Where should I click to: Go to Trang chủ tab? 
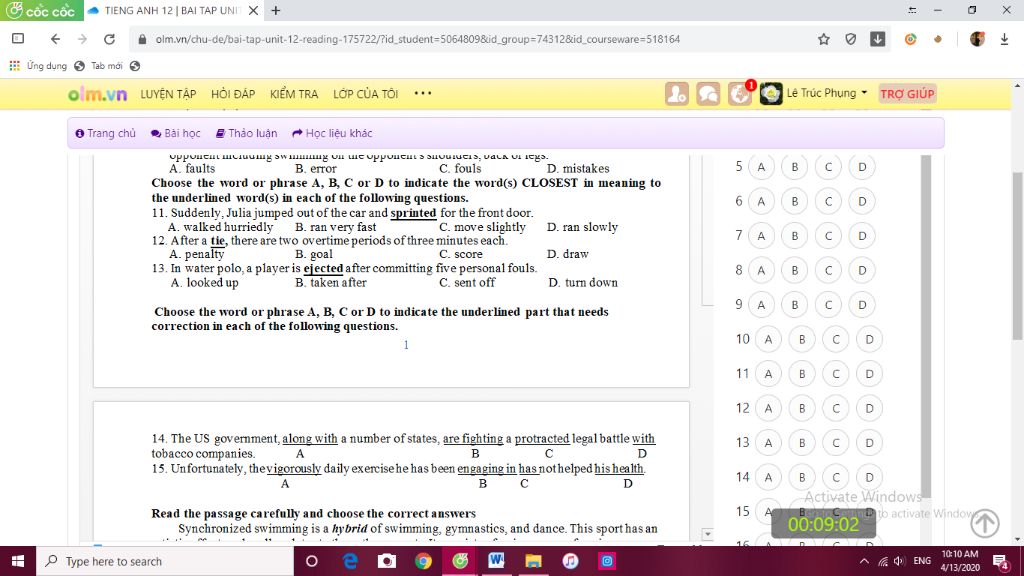coord(105,133)
